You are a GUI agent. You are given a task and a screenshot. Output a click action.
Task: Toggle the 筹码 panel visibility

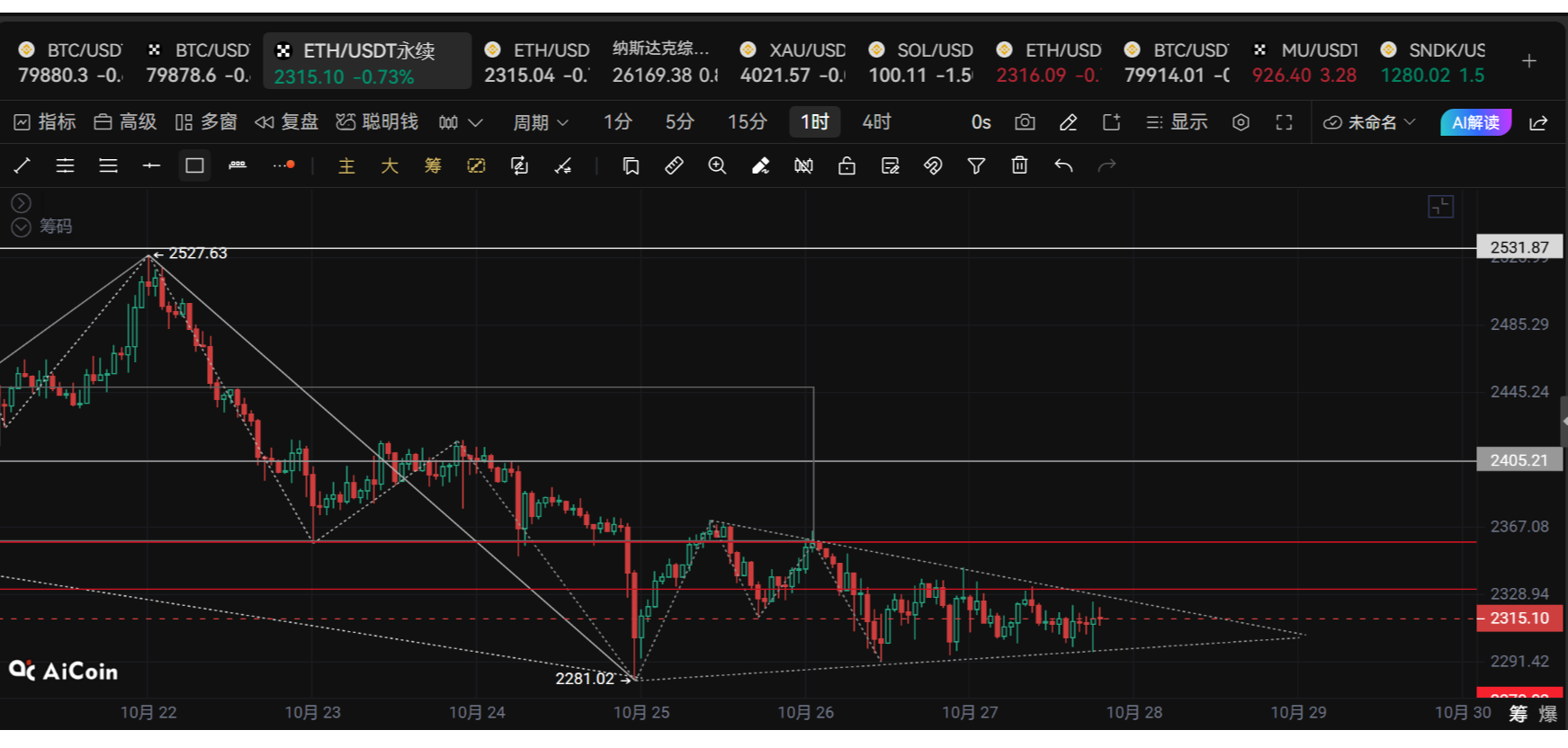point(21,227)
